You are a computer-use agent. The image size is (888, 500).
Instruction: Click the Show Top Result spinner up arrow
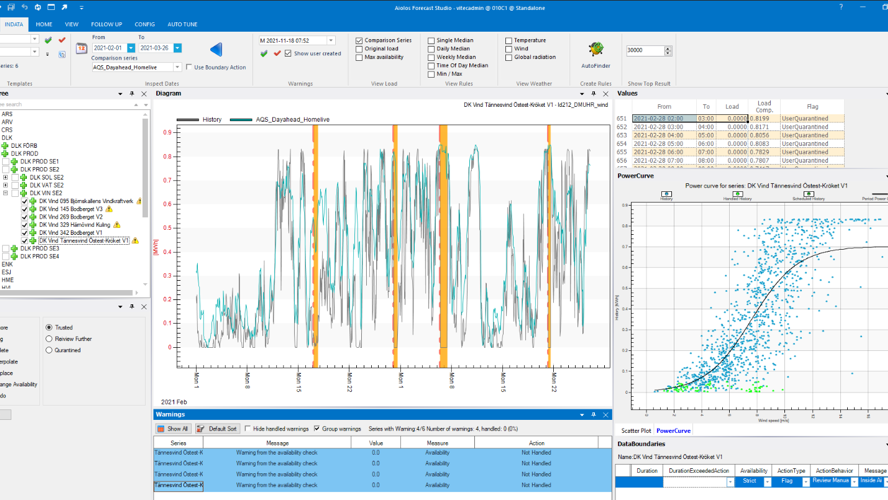[668, 47]
